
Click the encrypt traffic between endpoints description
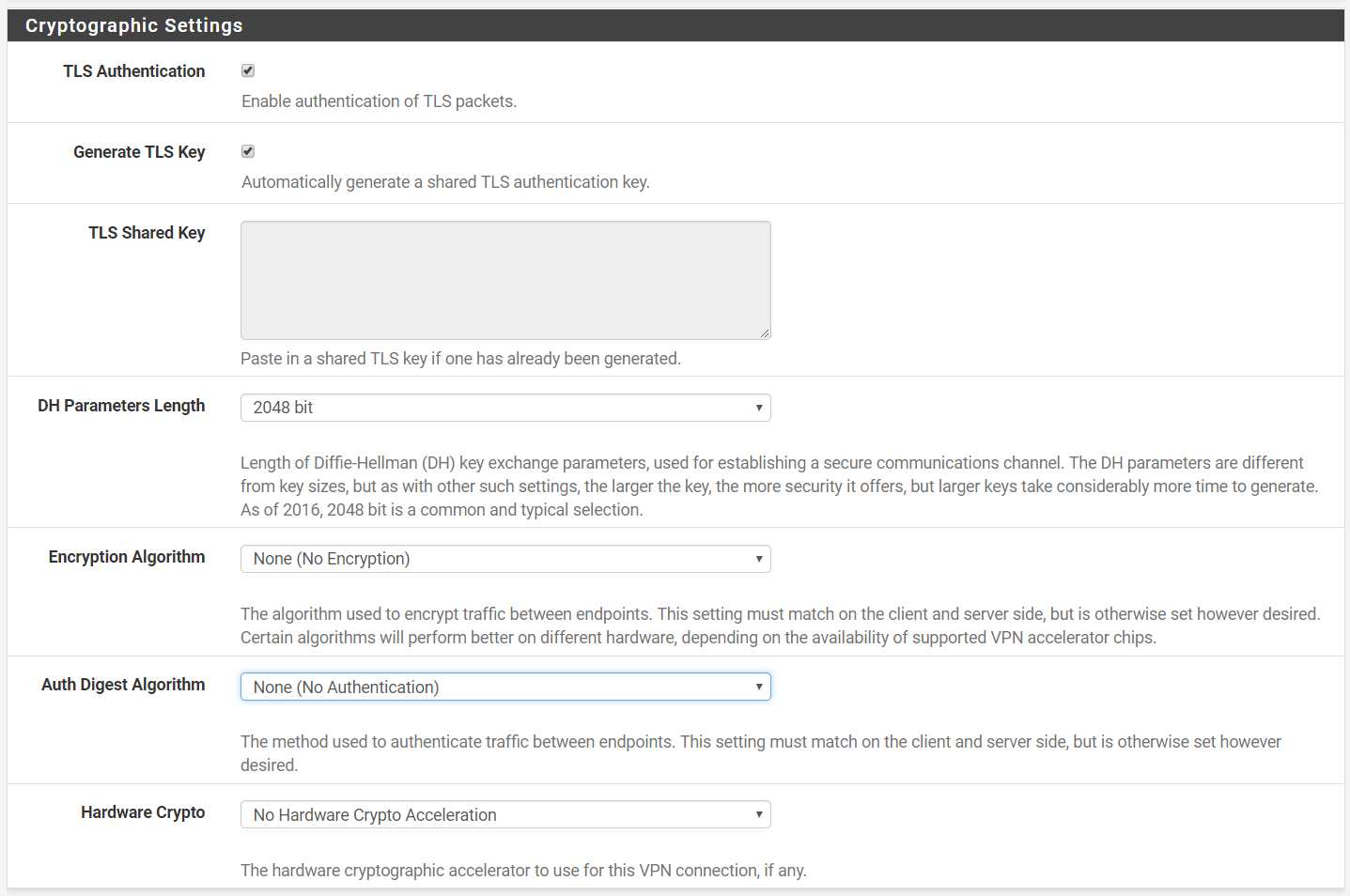coord(780,626)
